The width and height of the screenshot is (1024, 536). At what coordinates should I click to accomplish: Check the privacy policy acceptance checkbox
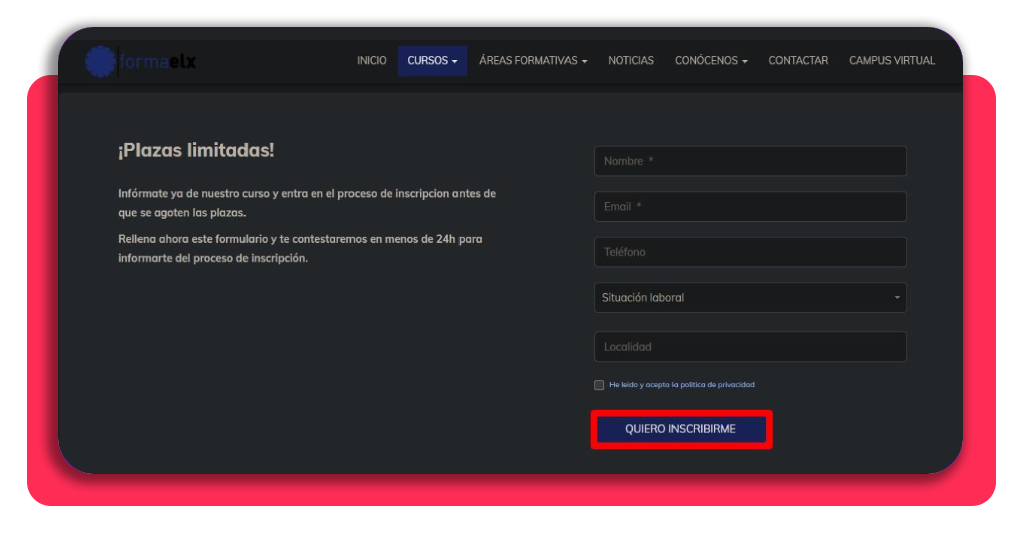[599, 385]
